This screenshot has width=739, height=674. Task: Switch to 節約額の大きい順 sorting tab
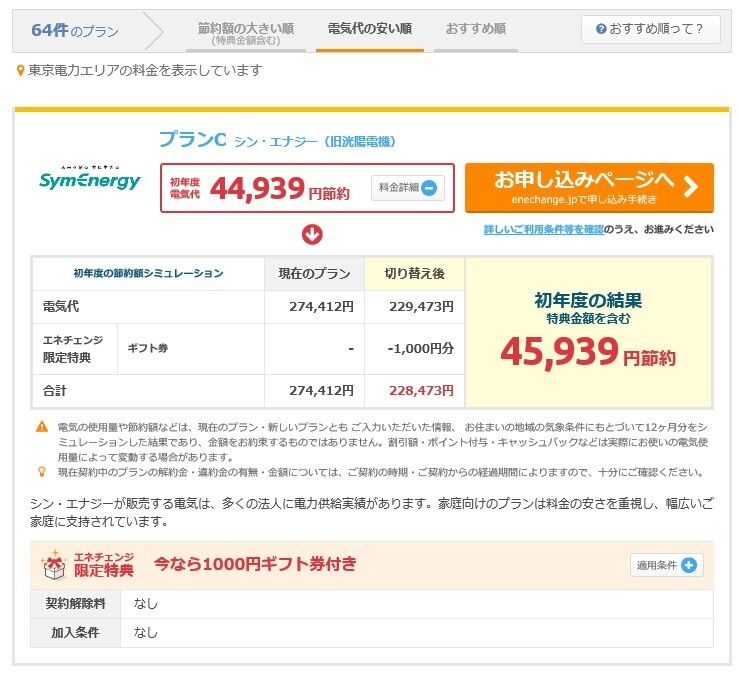[x=246, y=33]
